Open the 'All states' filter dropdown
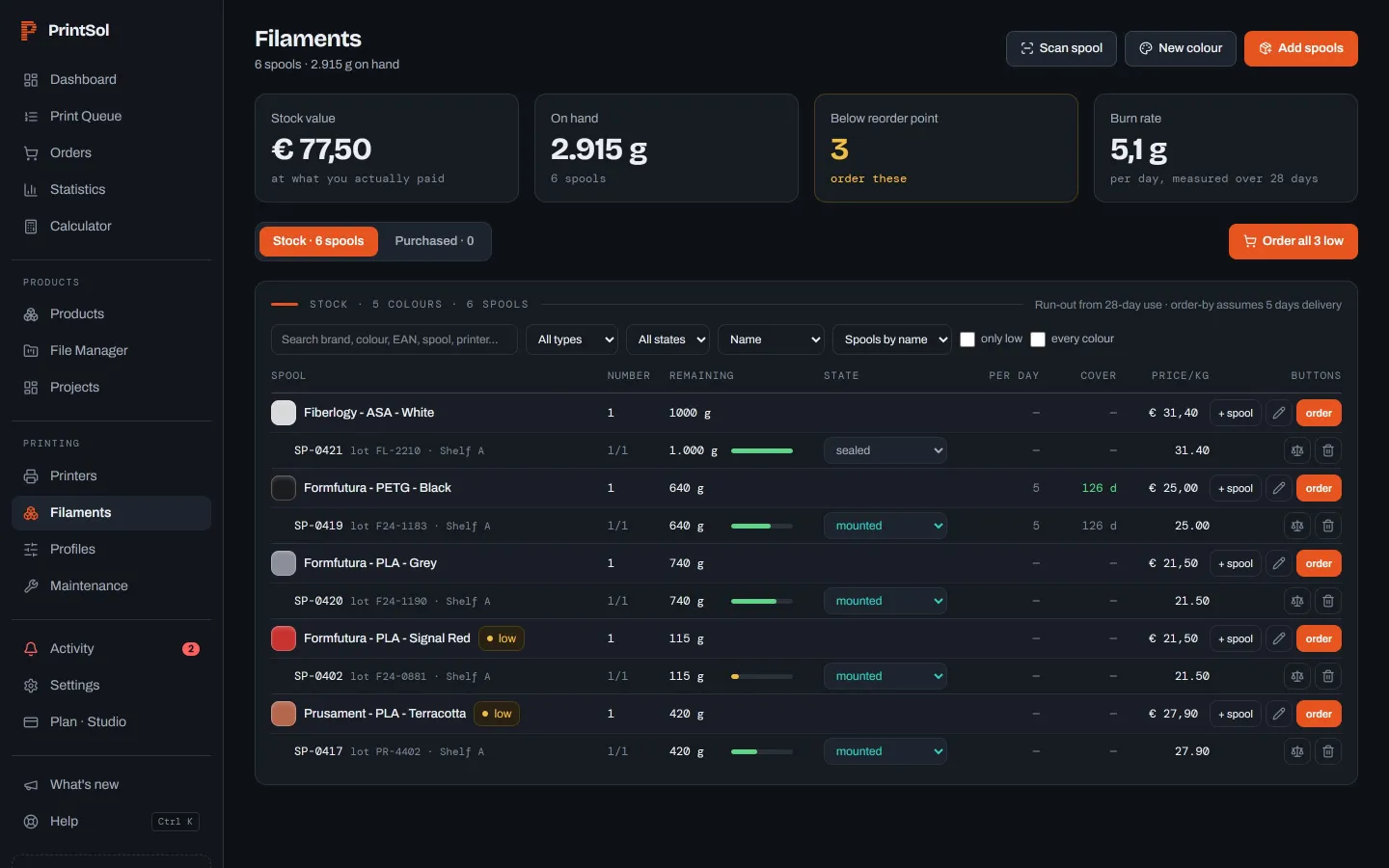 [x=667, y=339]
